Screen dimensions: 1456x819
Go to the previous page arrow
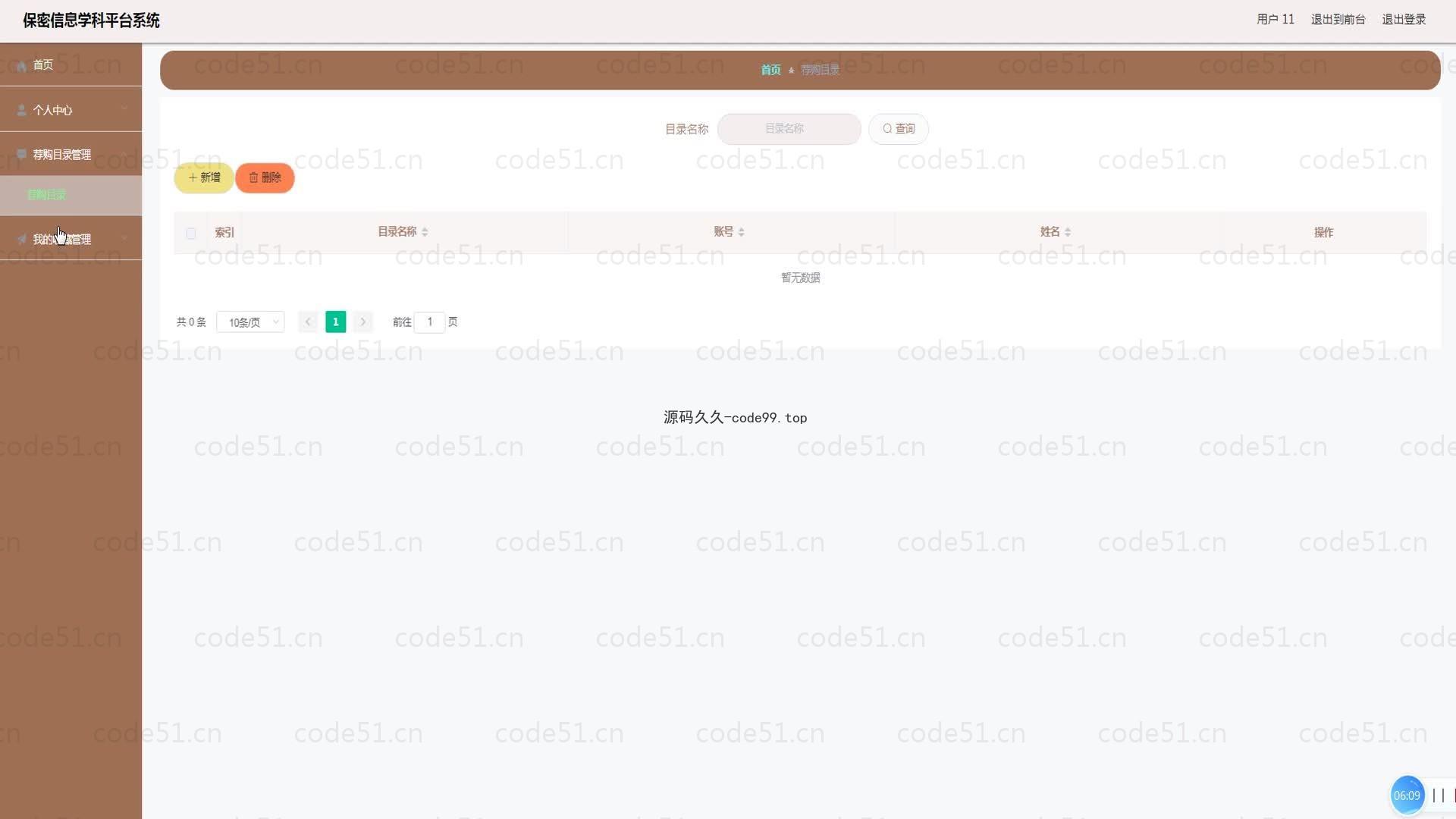(x=308, y=322)
